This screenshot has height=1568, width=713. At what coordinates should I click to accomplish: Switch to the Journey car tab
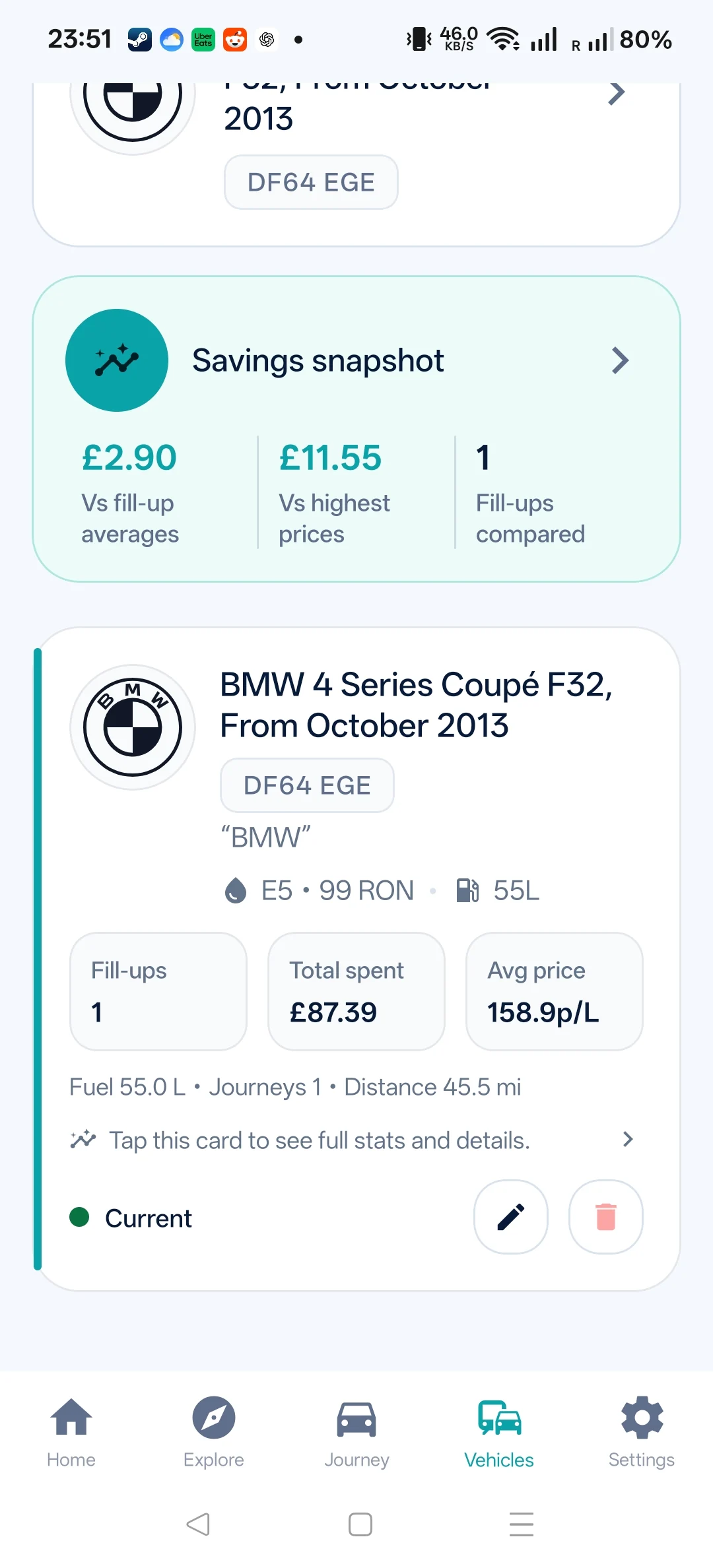(x=356, y=1431)
